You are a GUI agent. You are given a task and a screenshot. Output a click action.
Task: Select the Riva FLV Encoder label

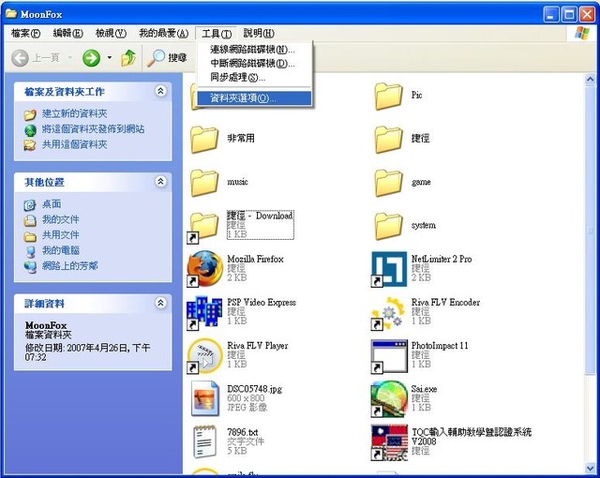pos(445,302)
